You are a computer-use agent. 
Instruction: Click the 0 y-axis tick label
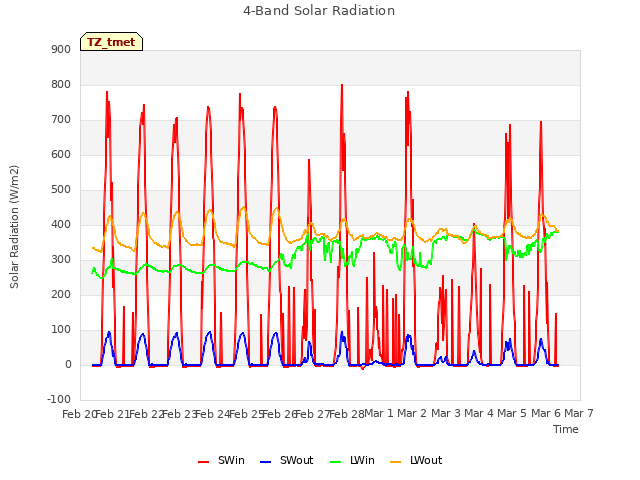[x=68, y=365]
